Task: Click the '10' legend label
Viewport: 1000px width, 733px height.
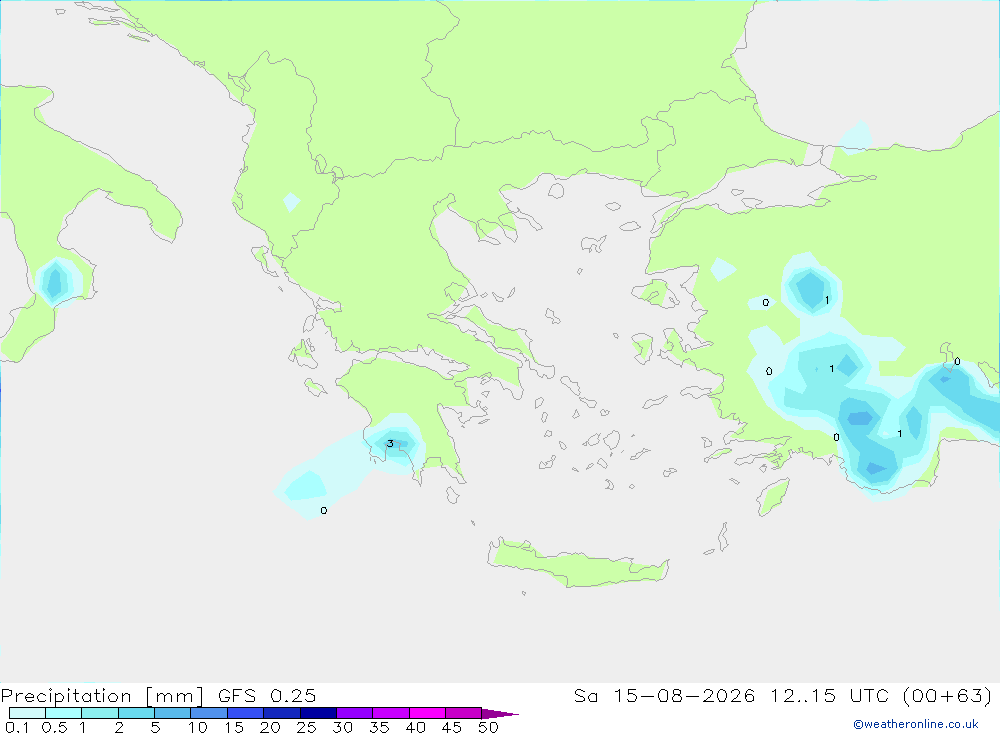Action: click(x=198, y=727)
